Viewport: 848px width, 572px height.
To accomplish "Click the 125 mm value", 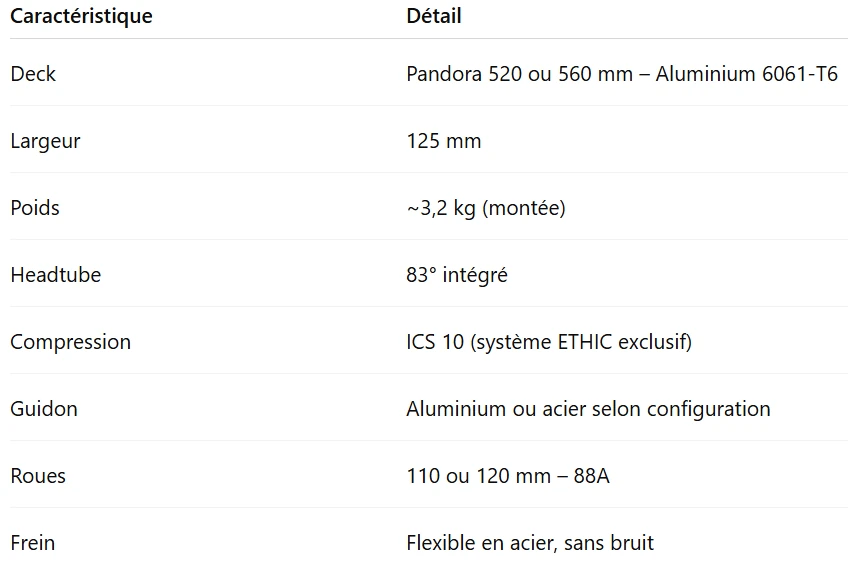I will pos(443,141).
